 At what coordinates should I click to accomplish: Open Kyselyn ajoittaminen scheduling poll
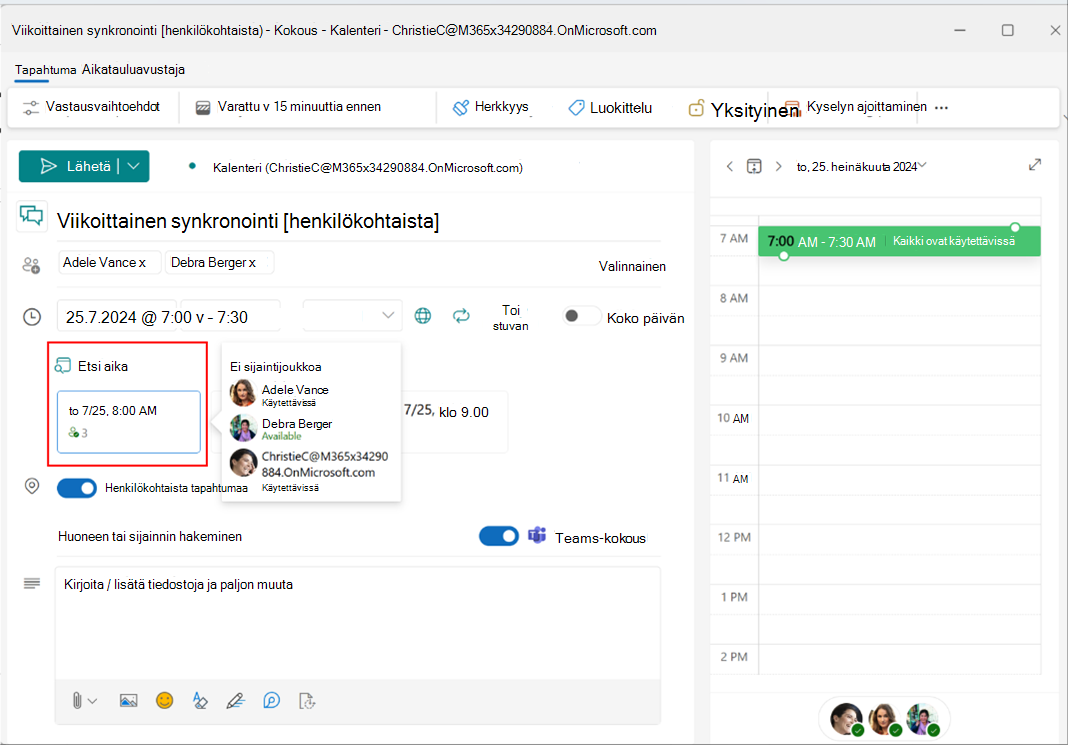[x=857, y=107]
